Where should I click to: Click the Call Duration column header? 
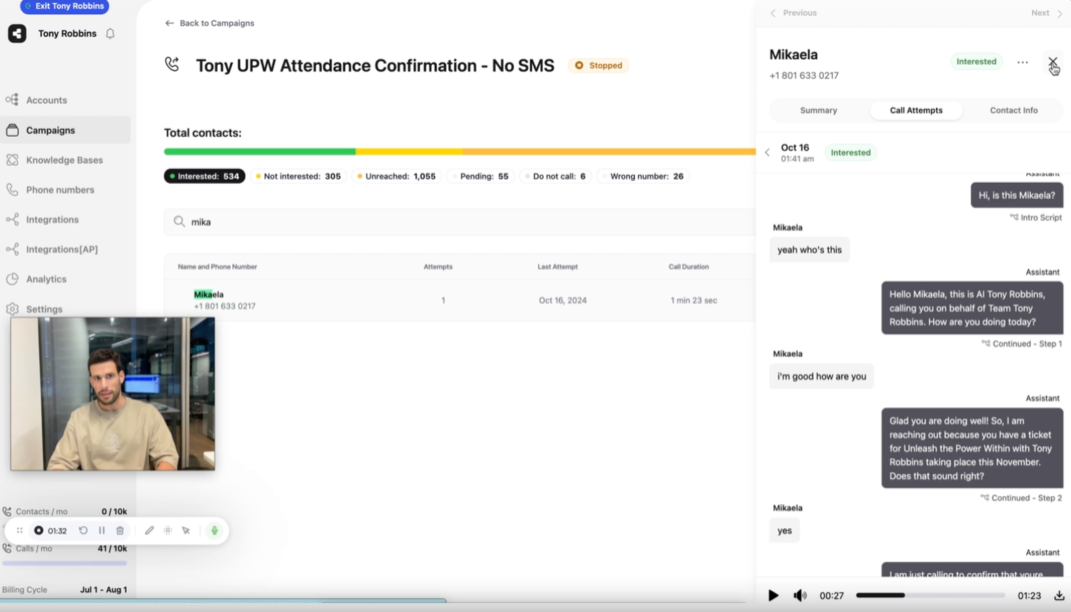(x=688, y=267)
